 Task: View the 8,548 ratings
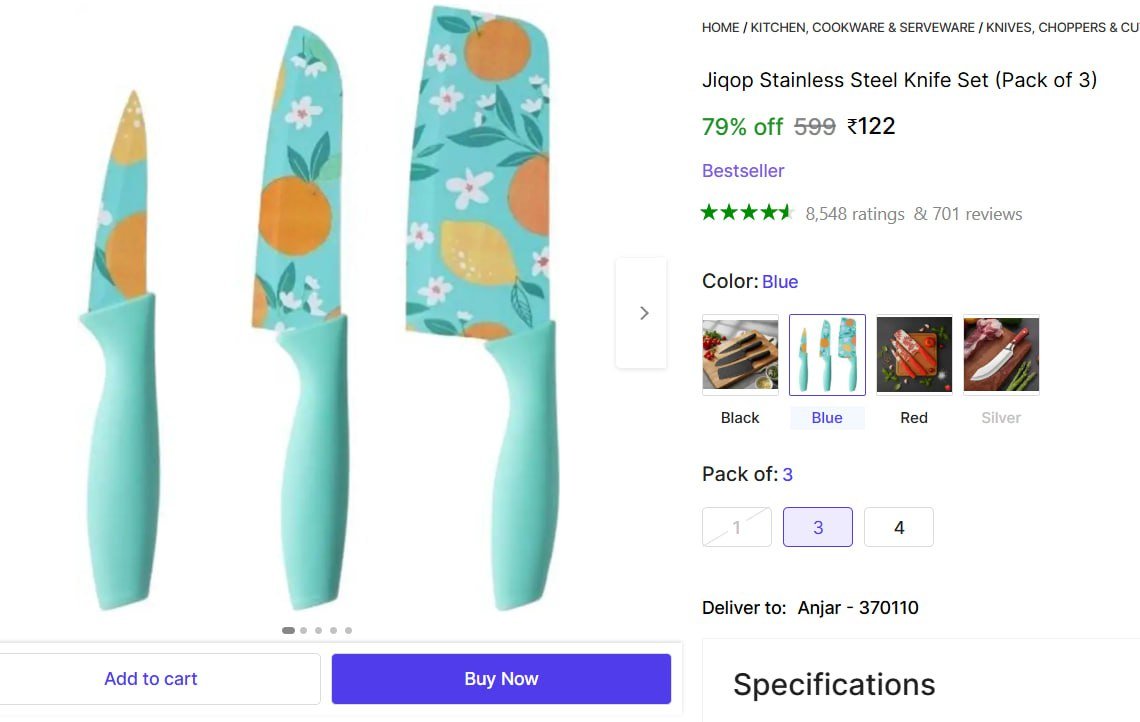(x=855, y=214)
